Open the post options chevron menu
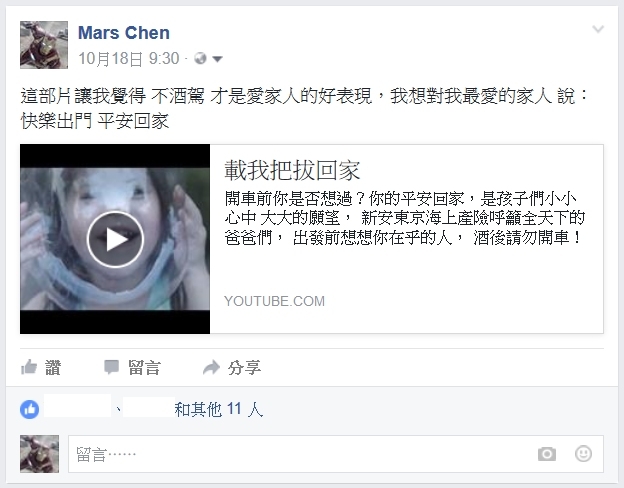 598,29
